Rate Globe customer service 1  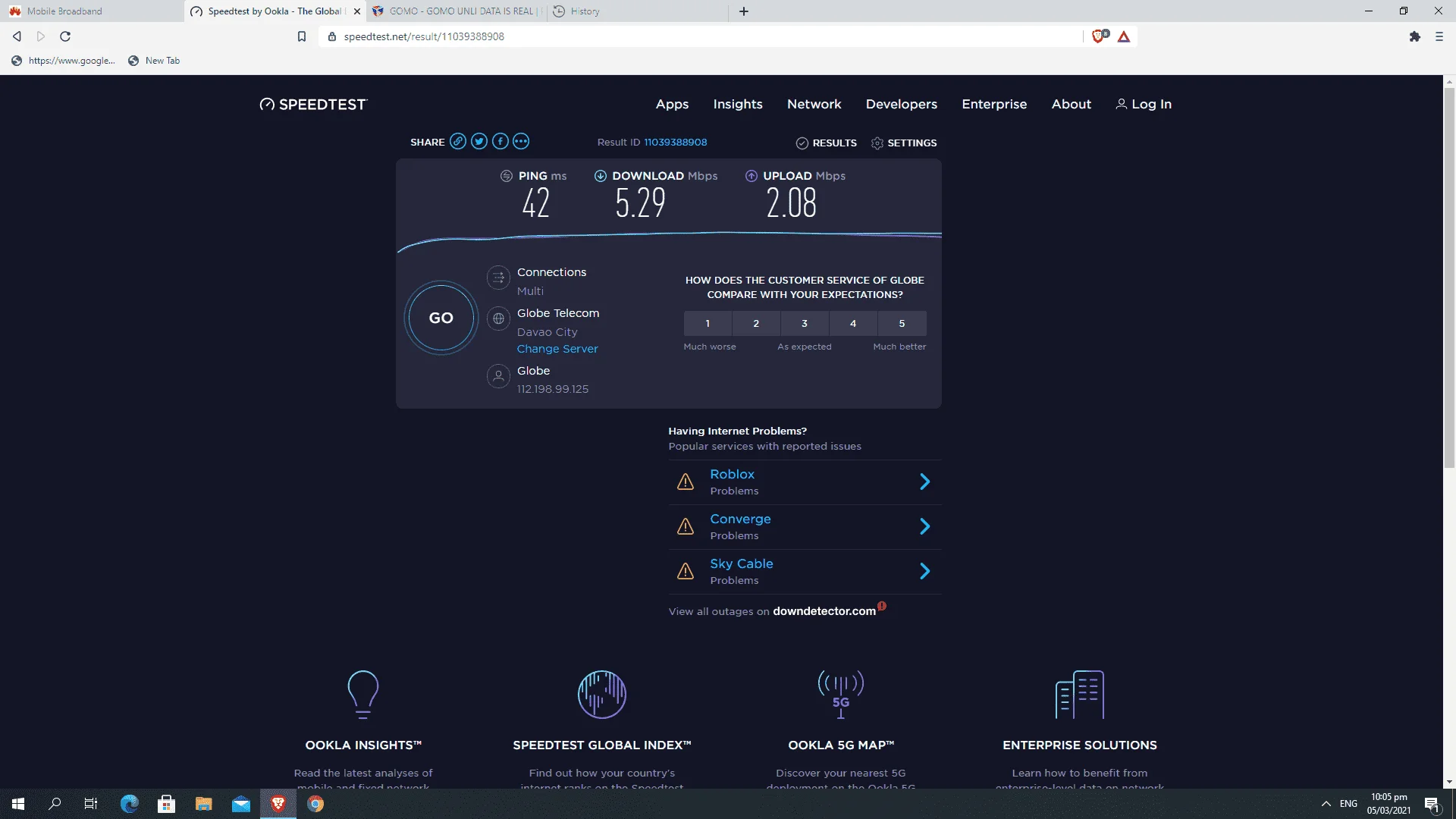point(708,324)
